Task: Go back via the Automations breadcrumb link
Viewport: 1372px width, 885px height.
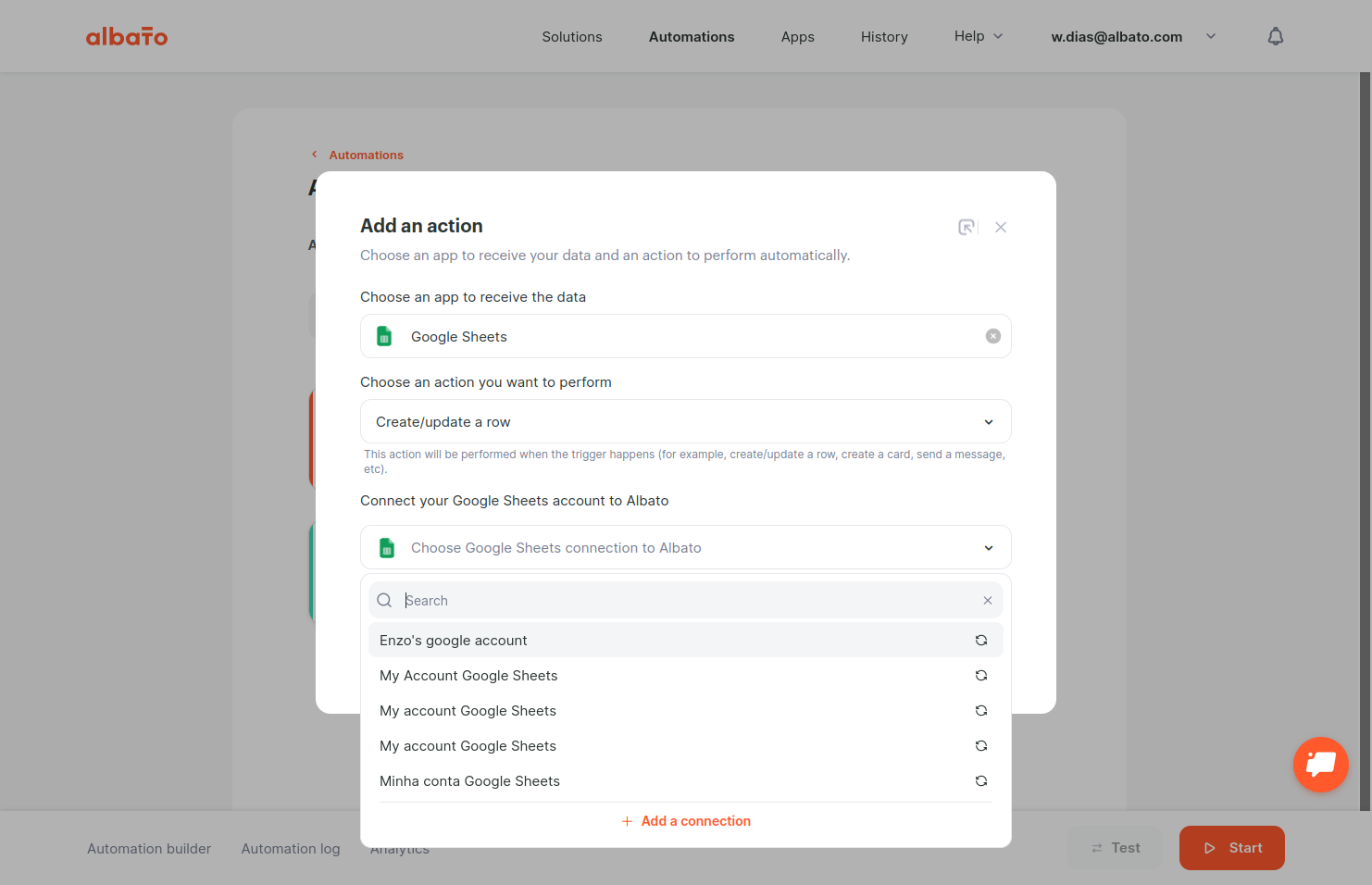Action: (x=366, y=155)
